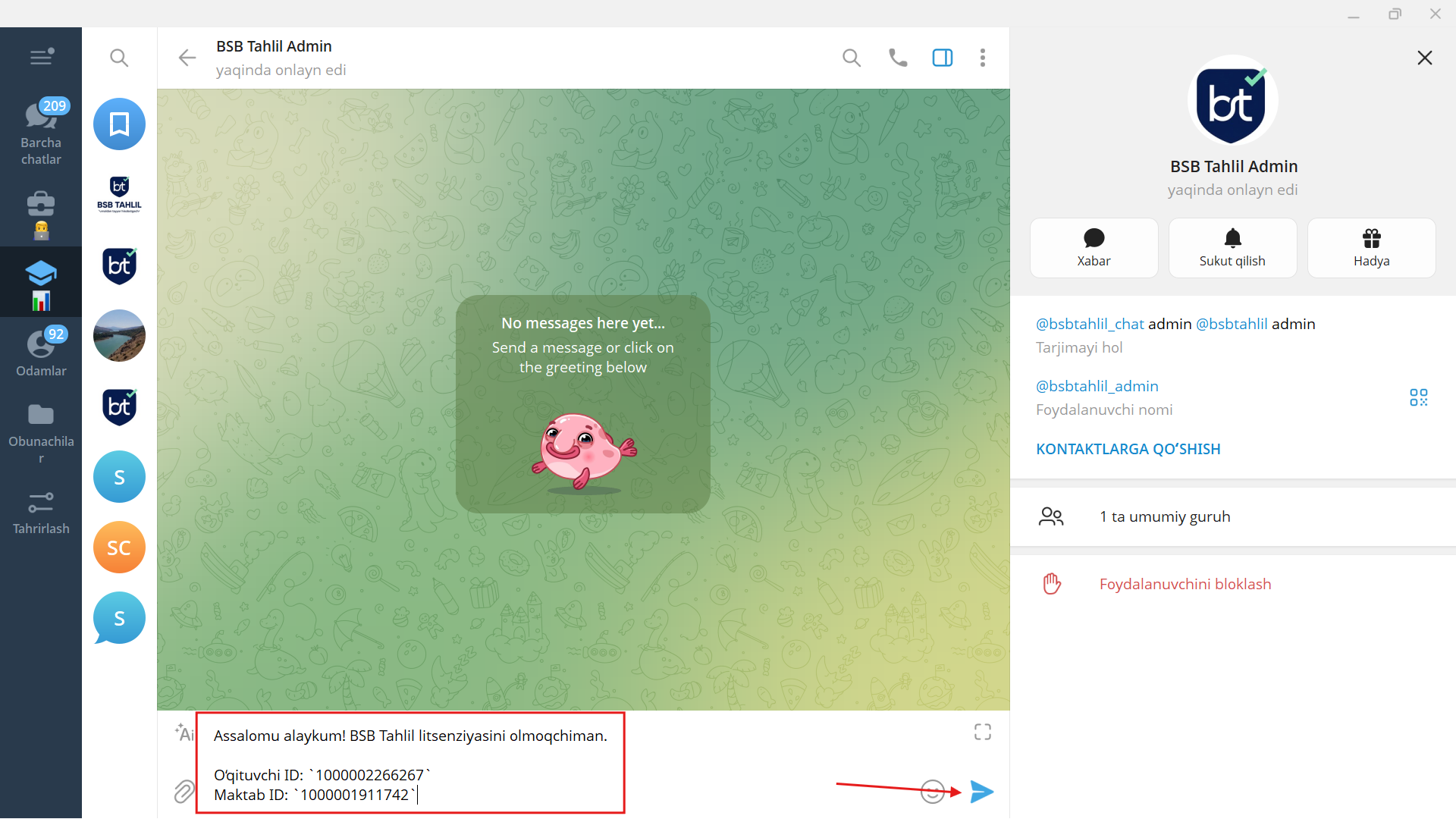The width and height of the screenshot is (1456, 819).
Task: Open the bt avatar chat below BSB TAHLIL
Action: (119, 265)
